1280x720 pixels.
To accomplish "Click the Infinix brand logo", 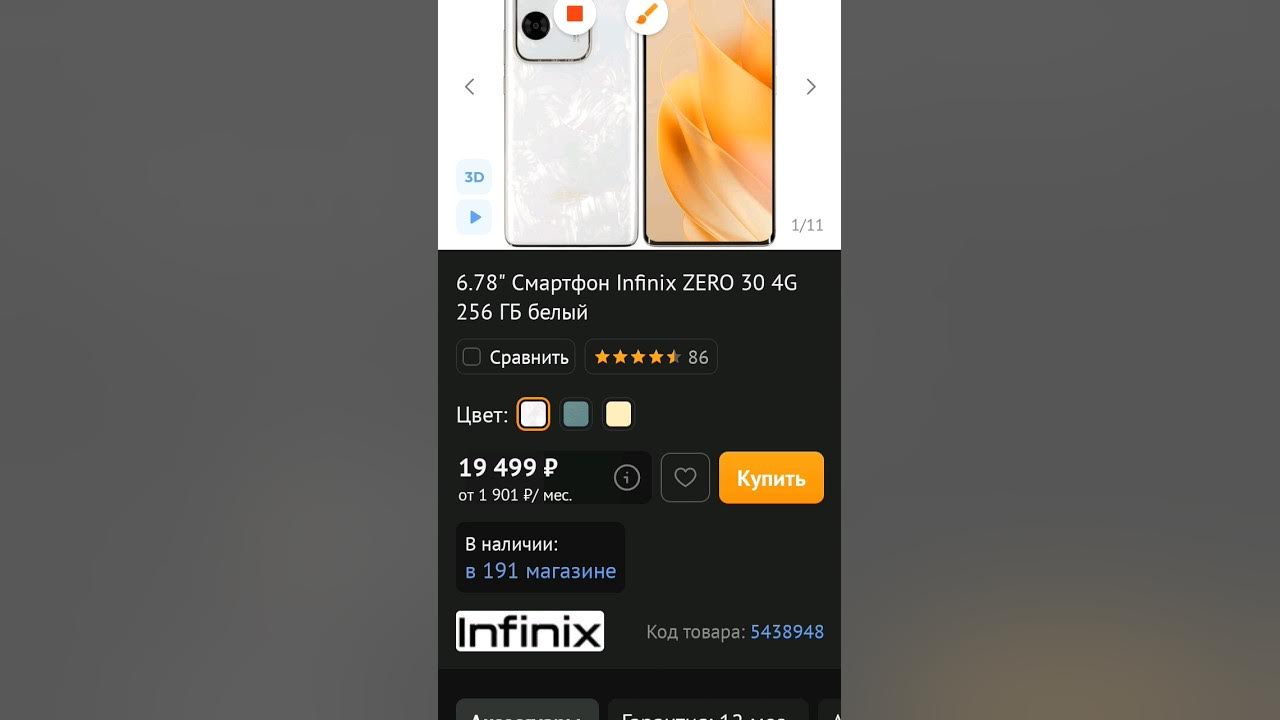I will pyautogui.click(x=530, y=631).
